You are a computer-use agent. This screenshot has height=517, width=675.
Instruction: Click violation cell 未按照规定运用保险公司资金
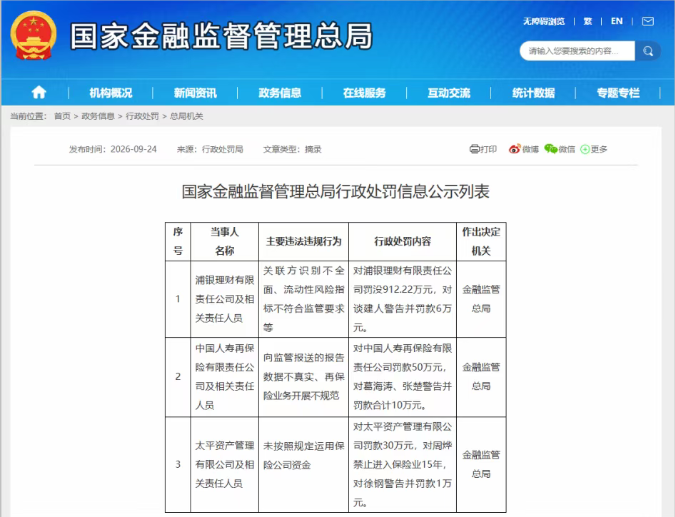[x=303, y=464]
